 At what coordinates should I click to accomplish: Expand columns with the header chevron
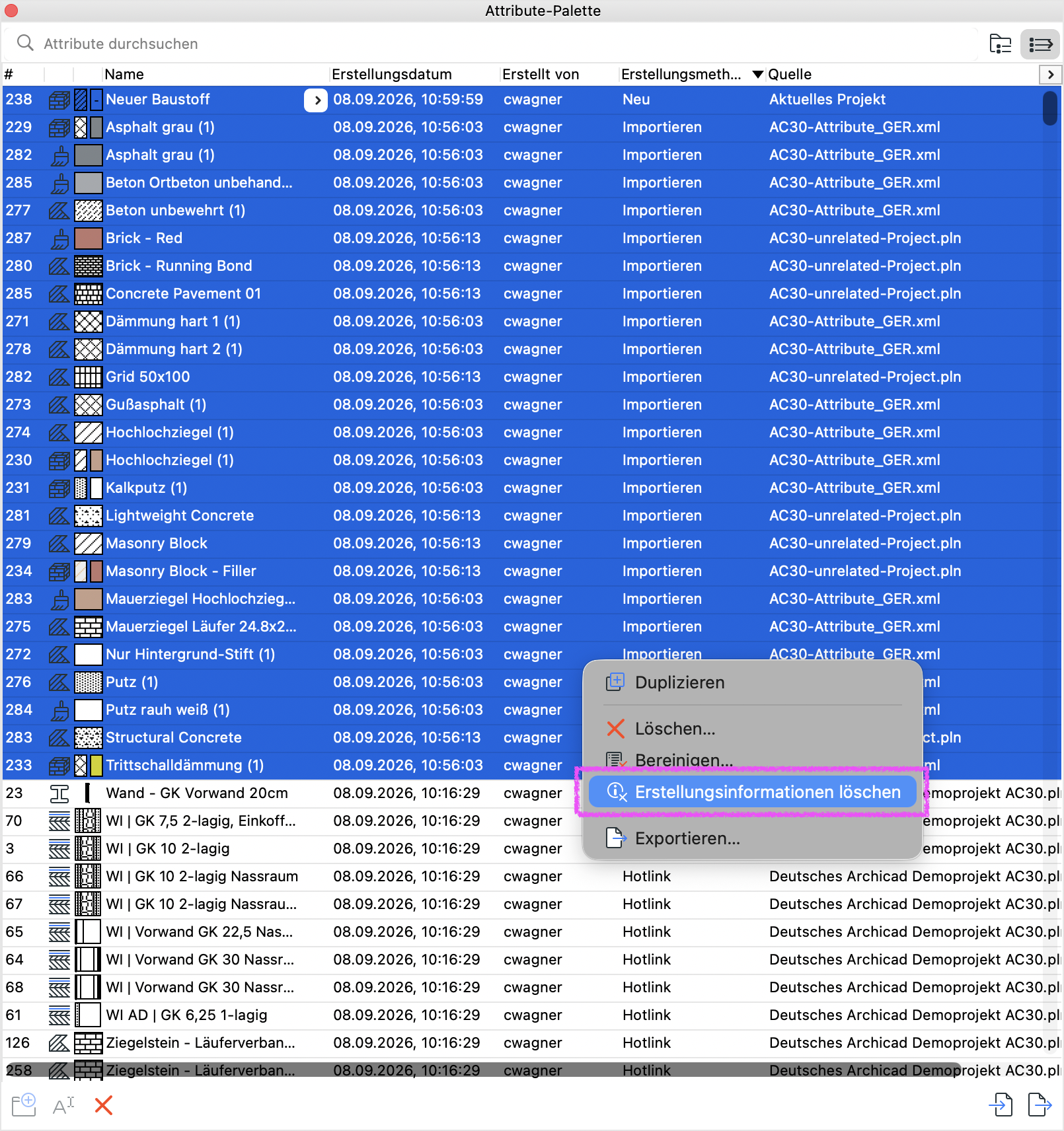coord(1050,75)
